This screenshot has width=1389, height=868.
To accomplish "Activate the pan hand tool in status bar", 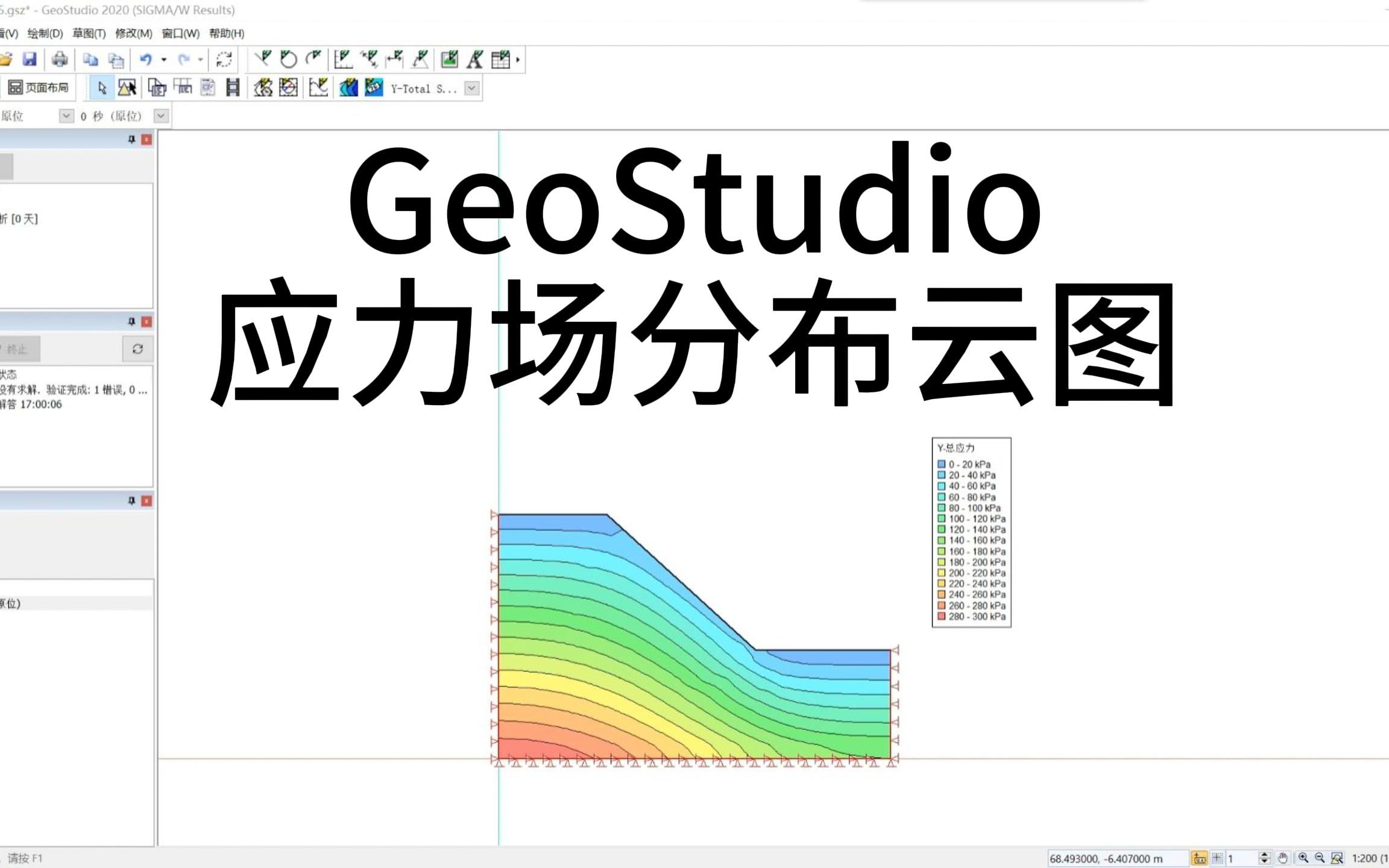I will point(1283,858).
